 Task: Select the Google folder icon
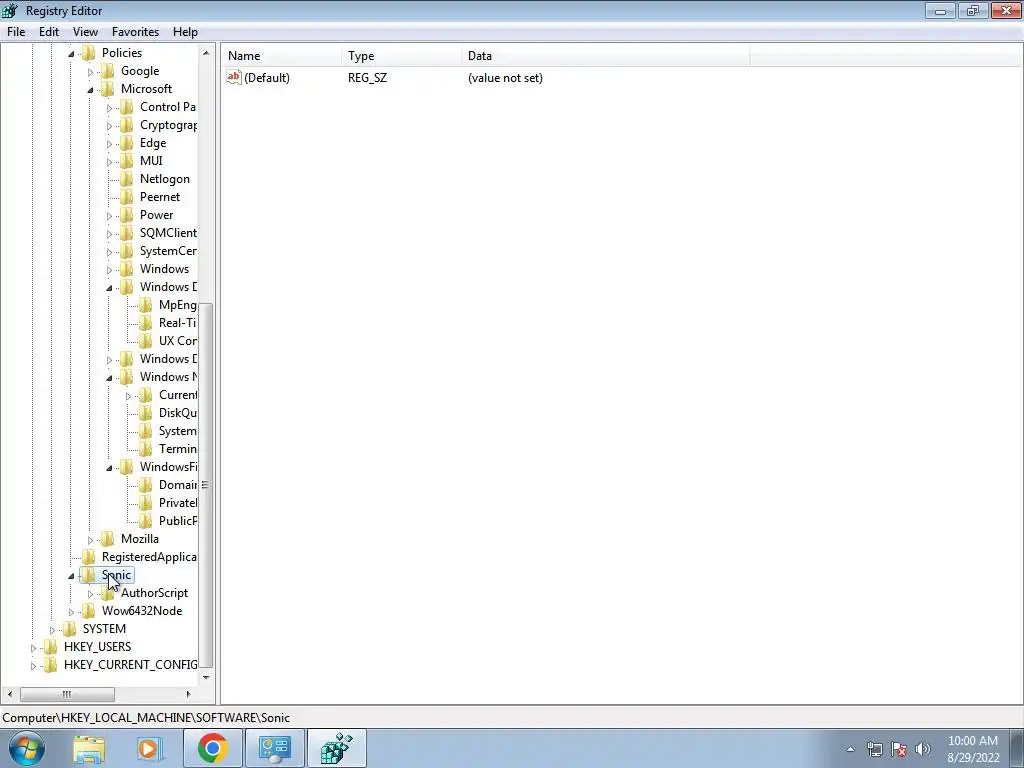108,71
